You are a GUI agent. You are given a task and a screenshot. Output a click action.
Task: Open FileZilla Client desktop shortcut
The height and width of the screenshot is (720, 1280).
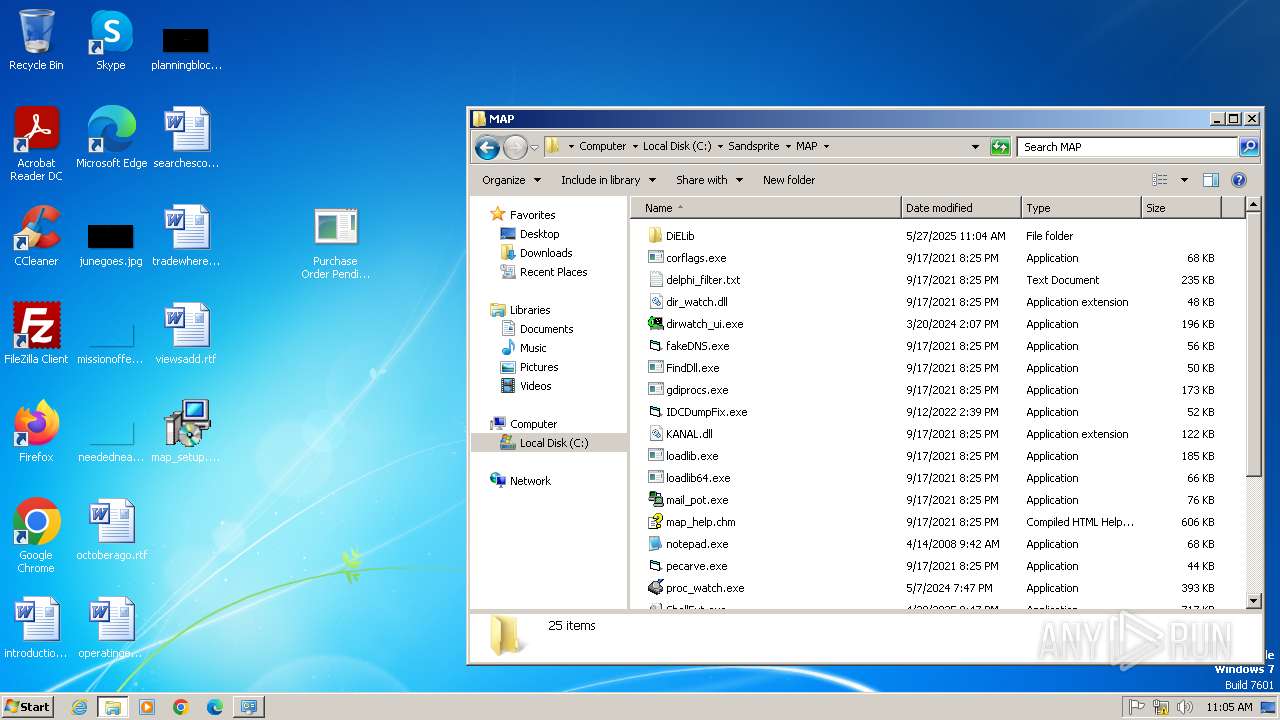tap(36, 334)
